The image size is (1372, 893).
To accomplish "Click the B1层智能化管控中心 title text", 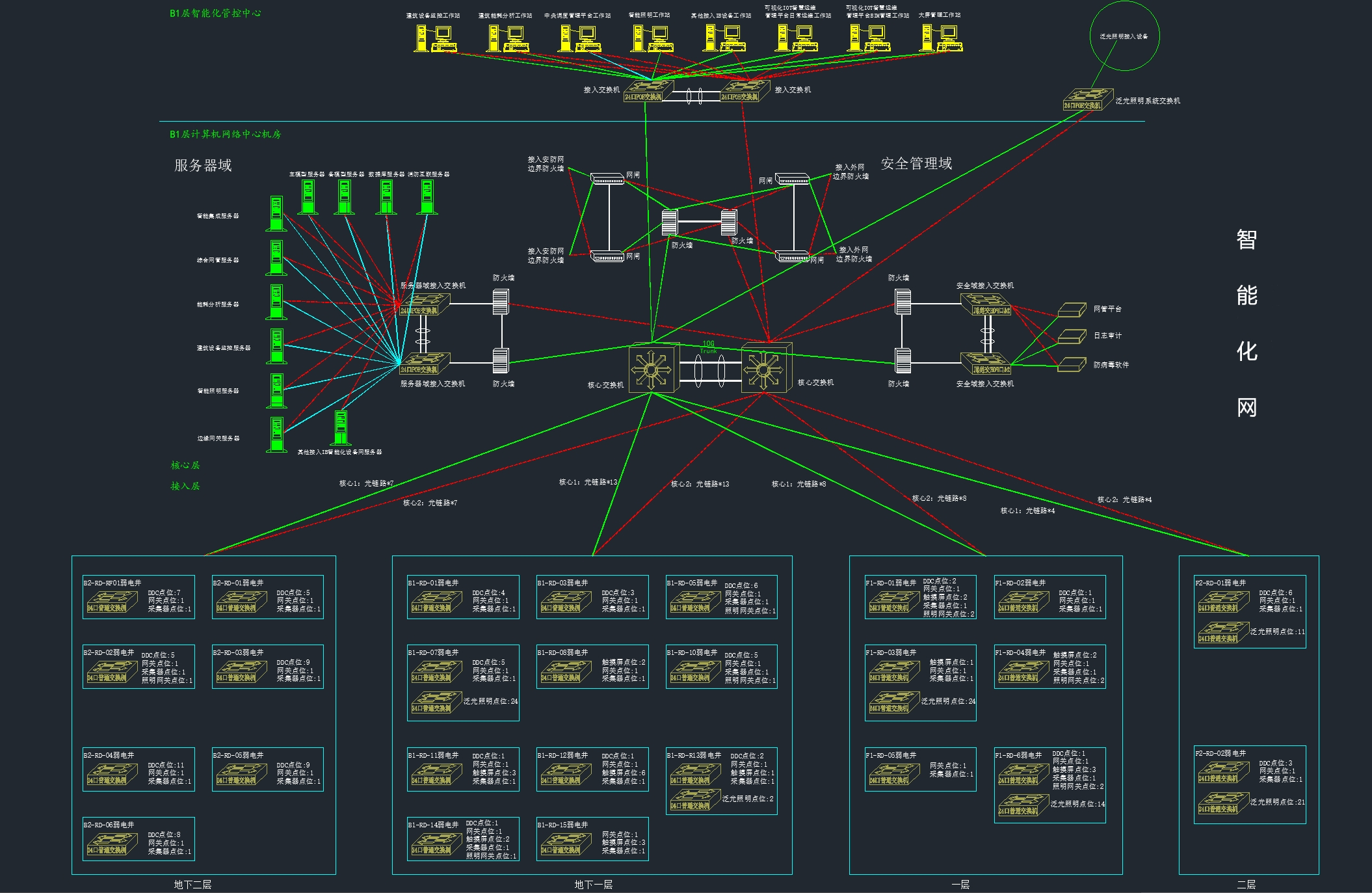I will coord(215,13).
